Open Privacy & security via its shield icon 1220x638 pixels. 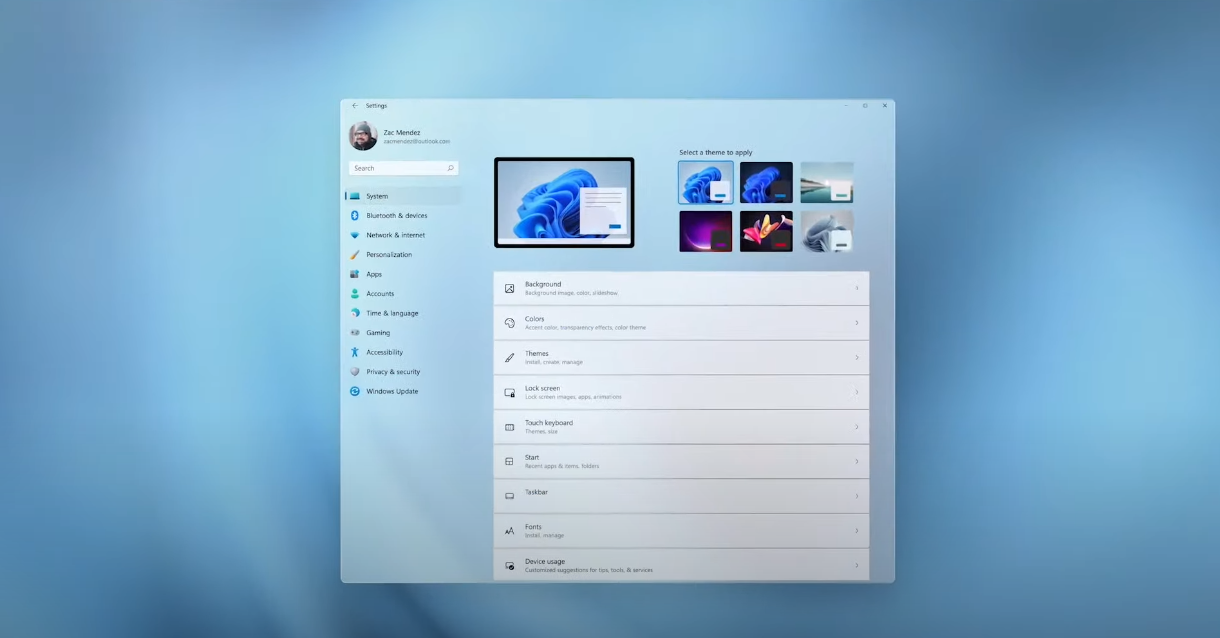coord(355,372)
